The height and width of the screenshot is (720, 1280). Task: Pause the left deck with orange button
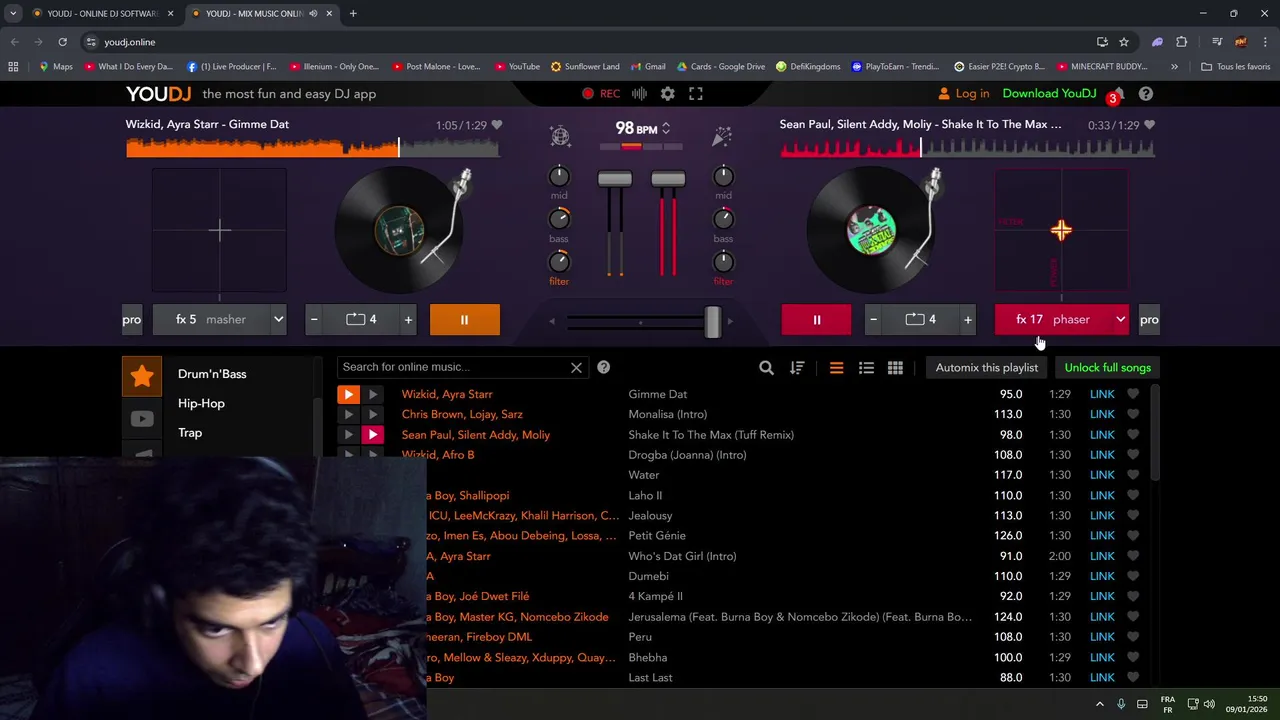pyautogui.click(x=464, y=319)
